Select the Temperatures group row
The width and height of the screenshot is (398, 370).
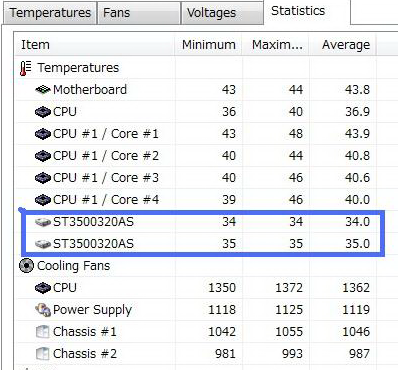[78, 68]
